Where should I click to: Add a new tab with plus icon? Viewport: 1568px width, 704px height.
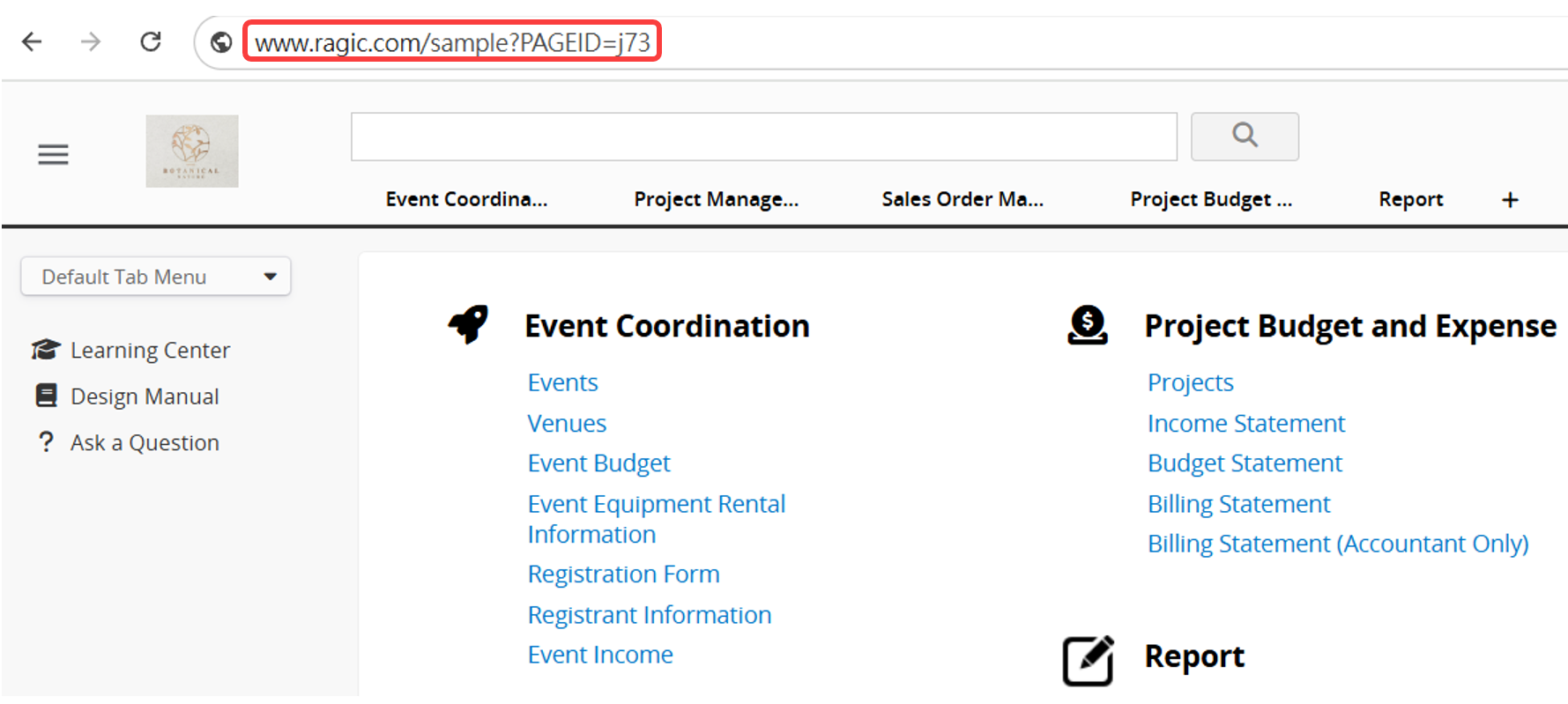click(1510, 200)
